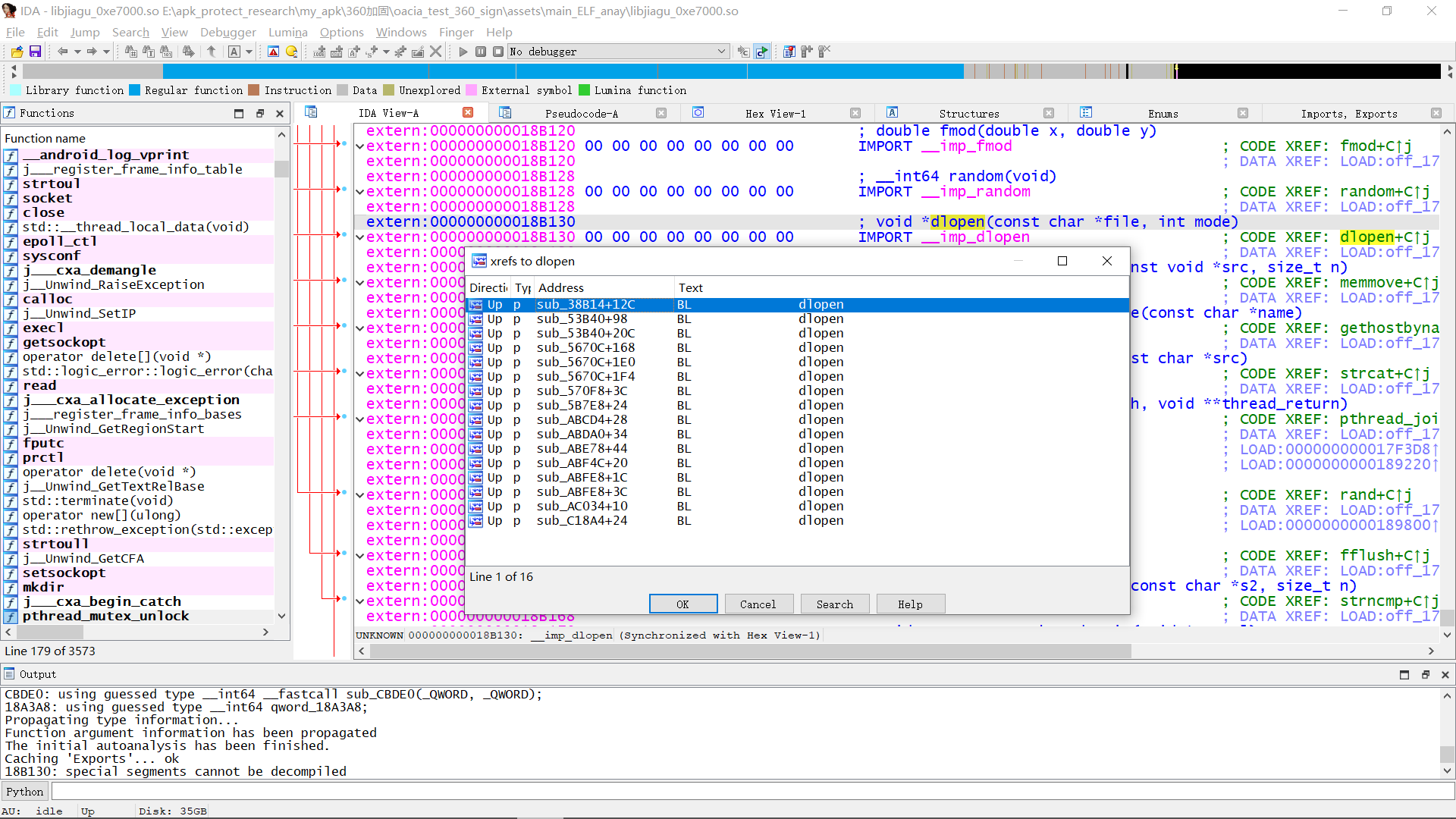Open the No debugger dropdown

click(721, 52)
